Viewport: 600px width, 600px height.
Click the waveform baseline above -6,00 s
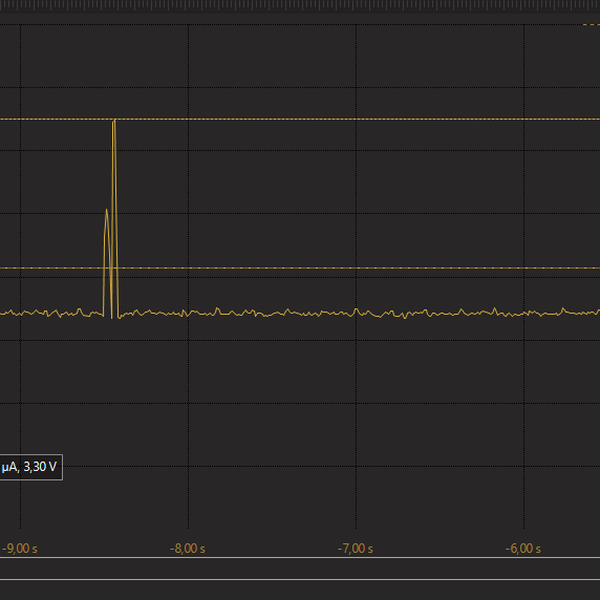click(524, 314)
